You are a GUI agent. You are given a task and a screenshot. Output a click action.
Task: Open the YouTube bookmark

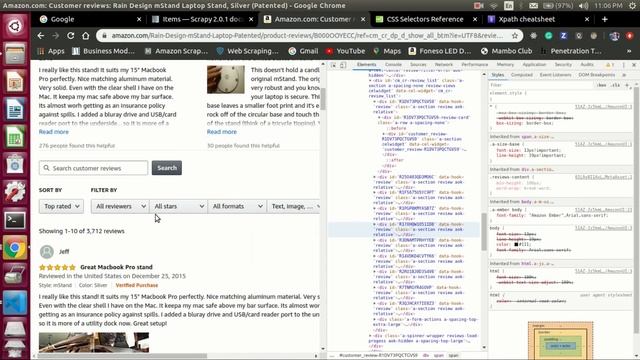coord(345,51)
